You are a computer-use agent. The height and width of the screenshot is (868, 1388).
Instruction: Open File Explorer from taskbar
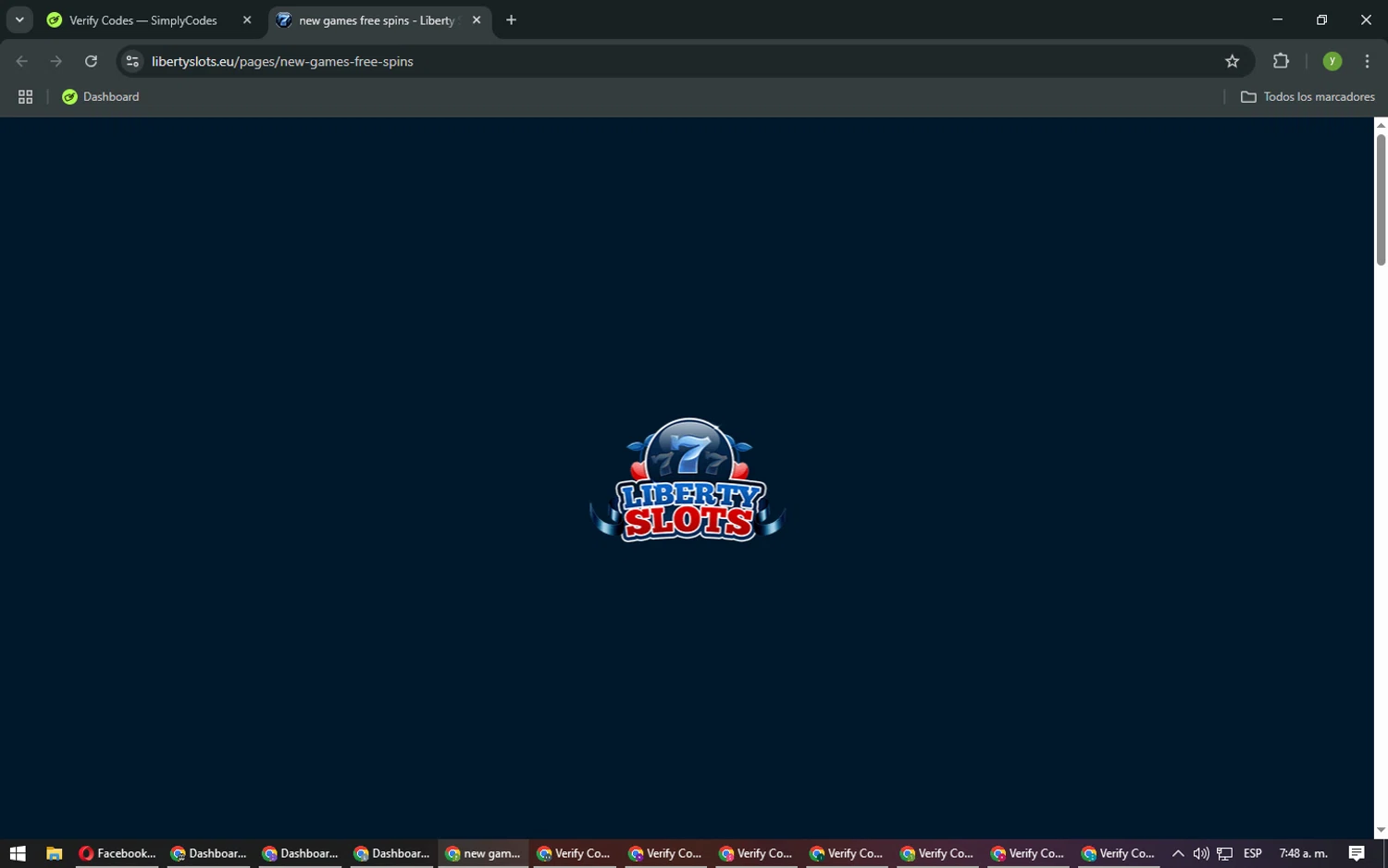click(x=54, y=853)
